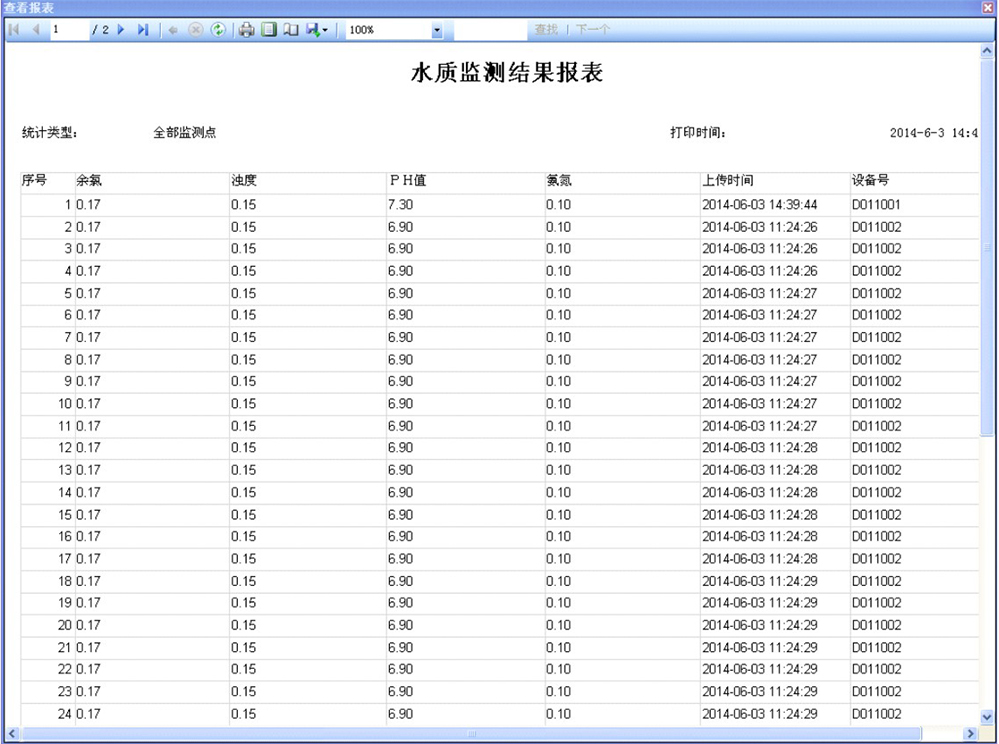This screenshot has height=744, width=999.
Task: Refresh the report
Action: point(217,30)
